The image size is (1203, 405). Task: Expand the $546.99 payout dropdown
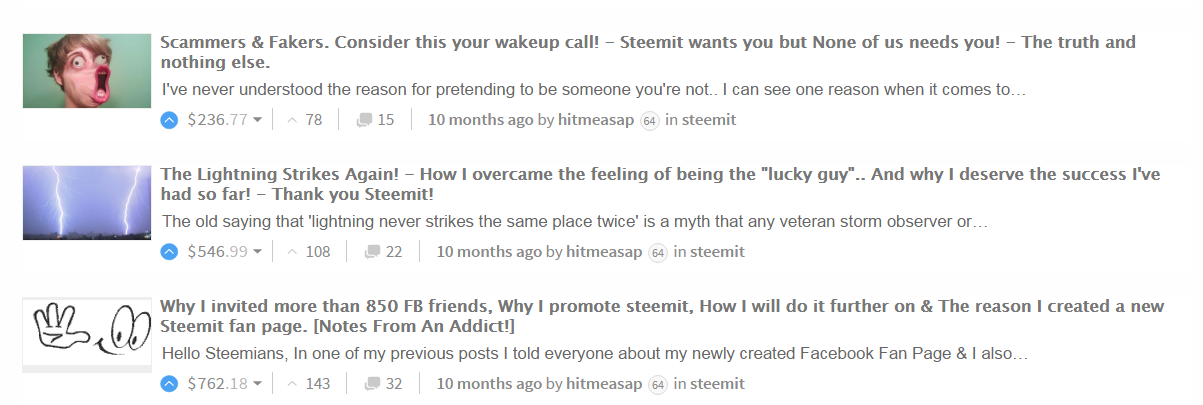257,253
